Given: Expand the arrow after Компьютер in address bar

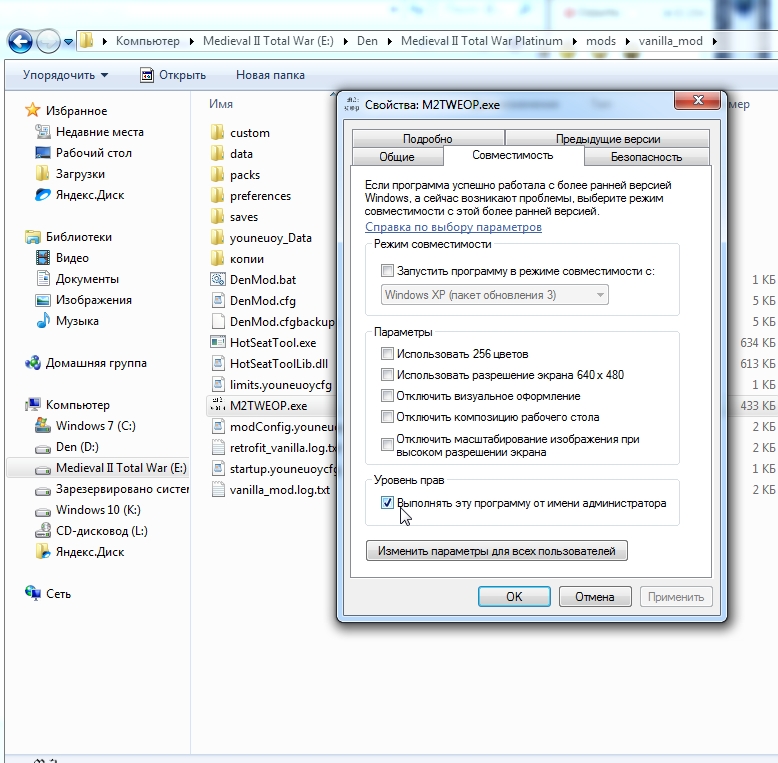Looking at the screenshot, I should pos(192,41).
